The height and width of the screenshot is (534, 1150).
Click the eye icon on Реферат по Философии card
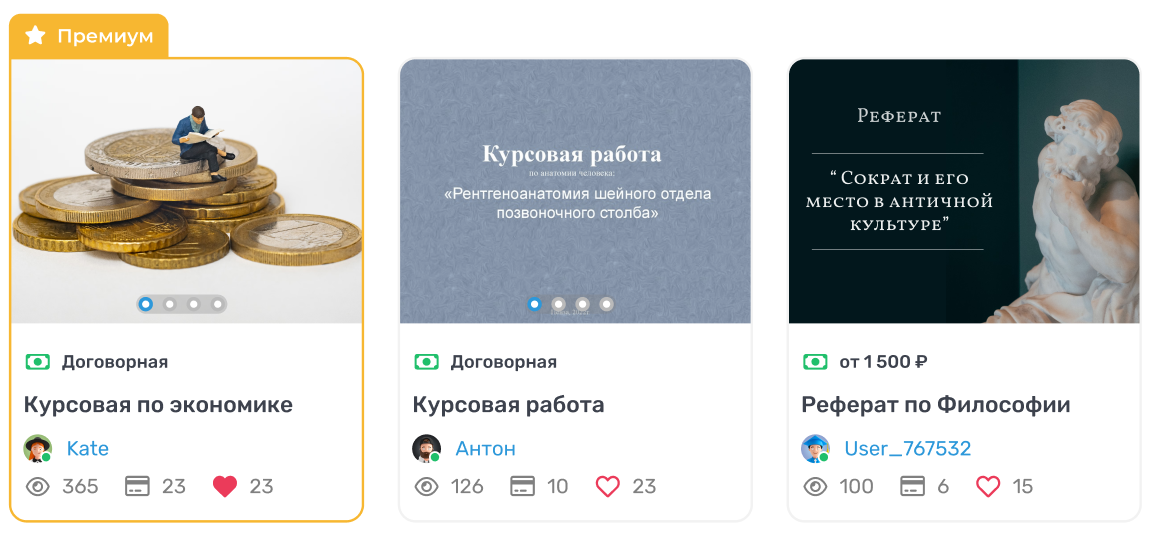(x=816, y=487)
